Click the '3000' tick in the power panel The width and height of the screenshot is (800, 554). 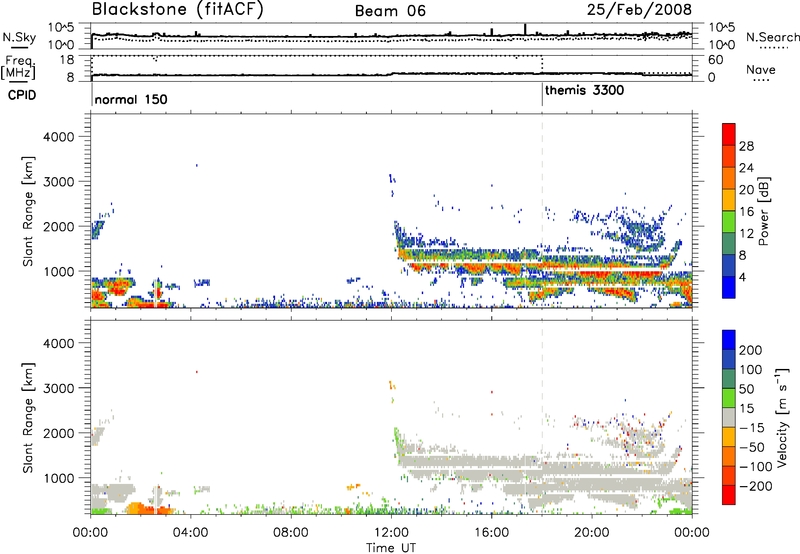tap(59, 182)
